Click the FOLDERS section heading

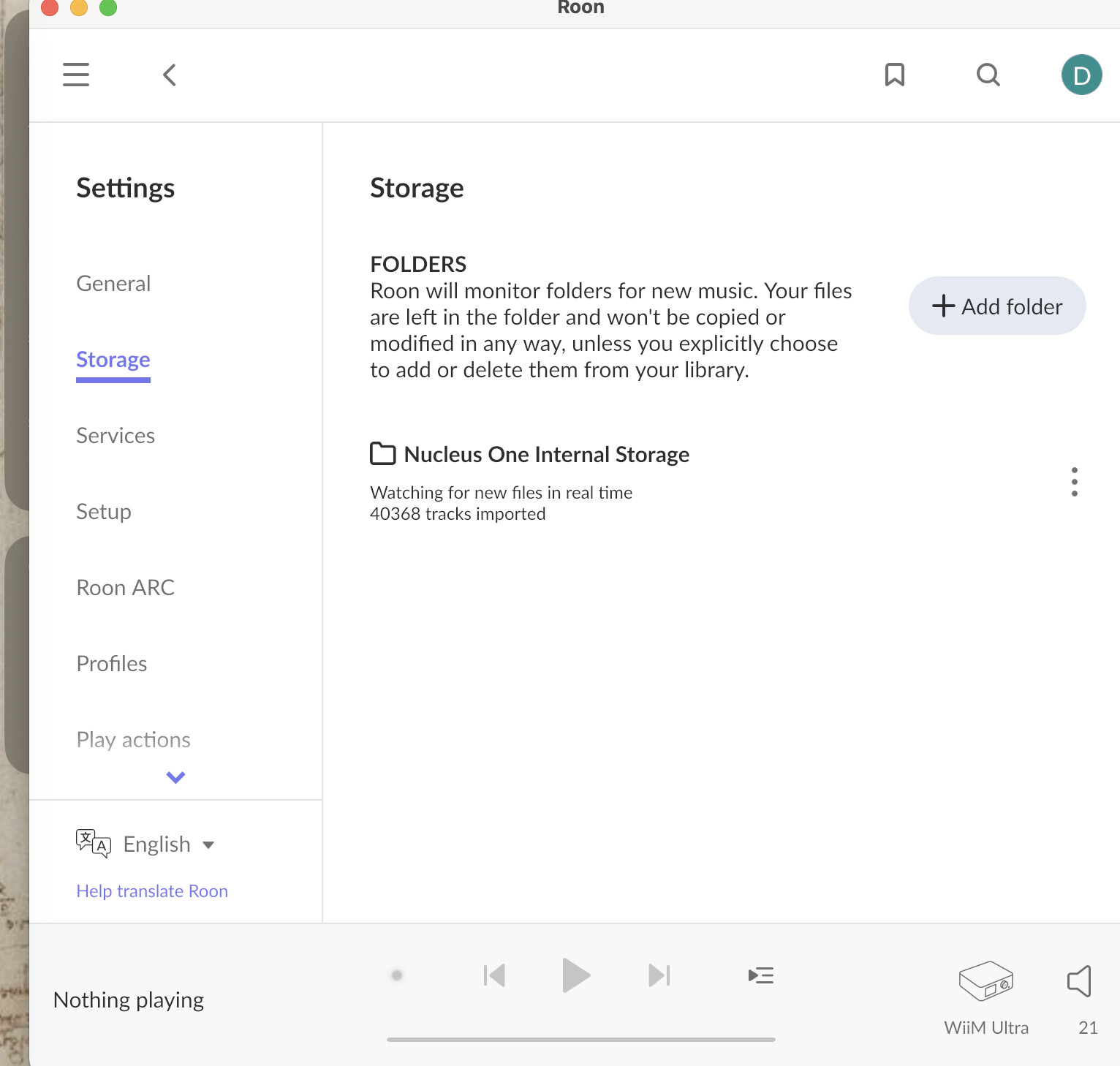(418, 264)
